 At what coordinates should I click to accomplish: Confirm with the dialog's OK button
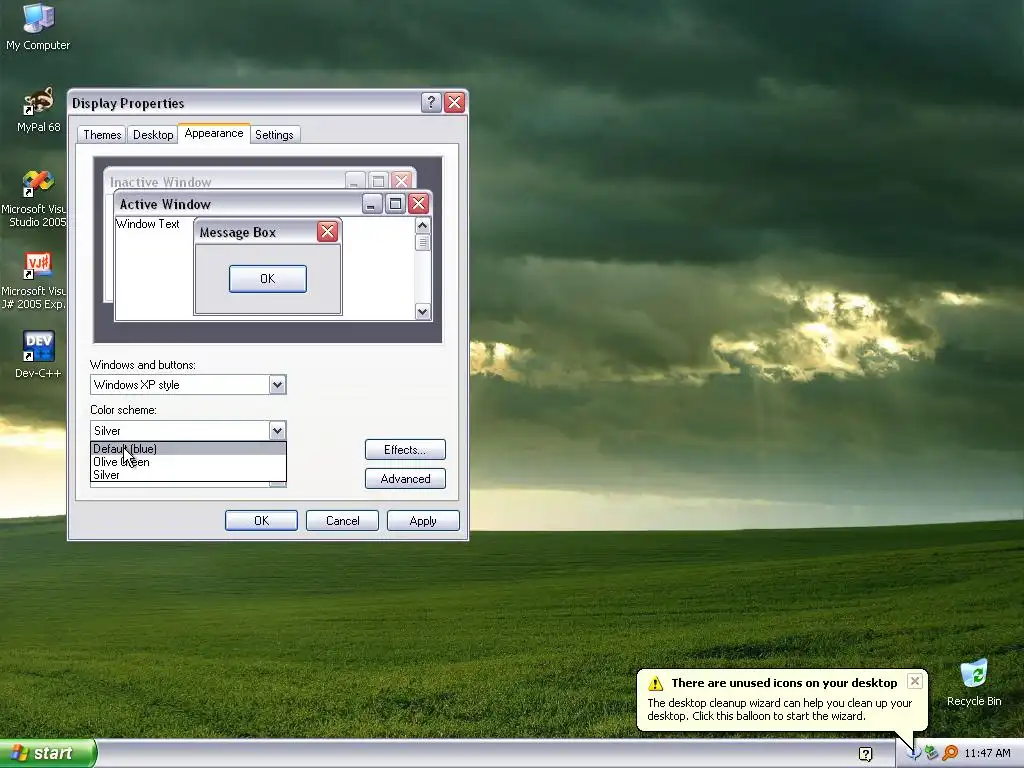click(261, 520)
